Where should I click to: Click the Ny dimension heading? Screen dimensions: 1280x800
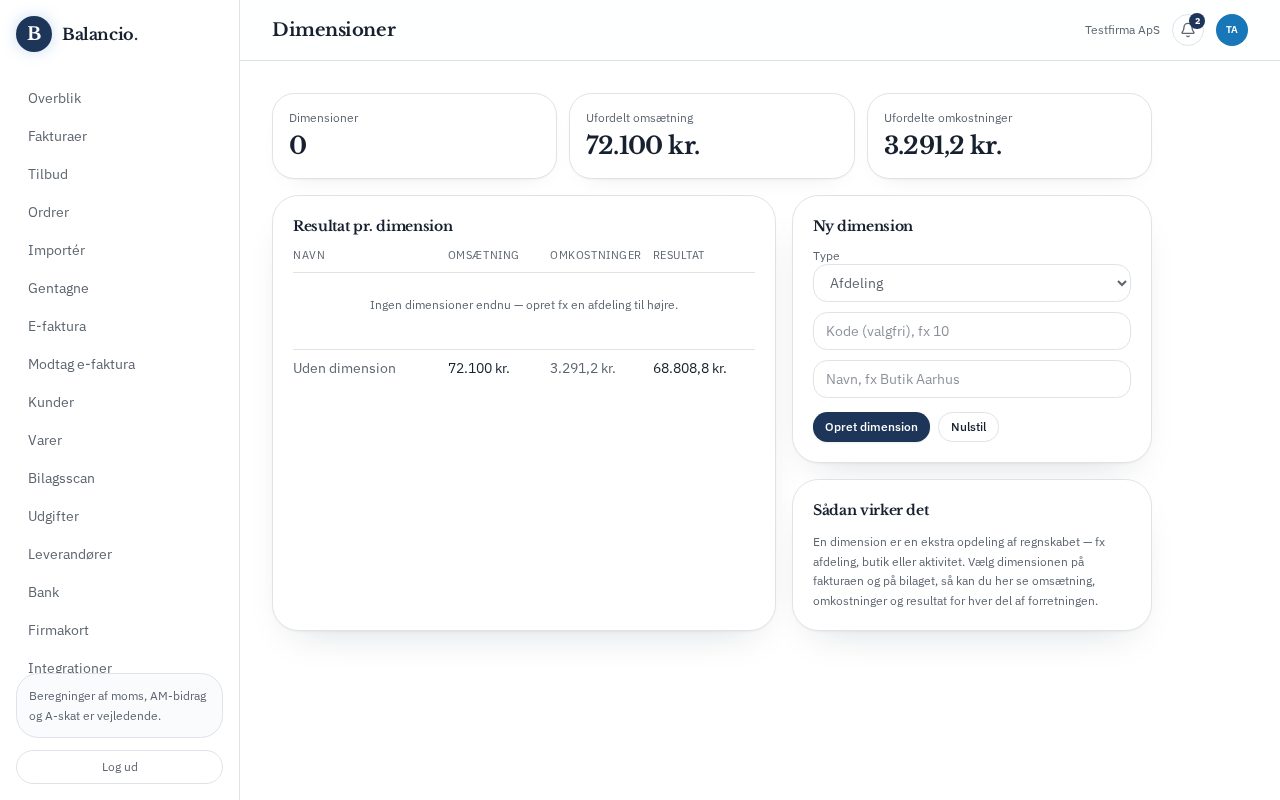pos(863,226)
